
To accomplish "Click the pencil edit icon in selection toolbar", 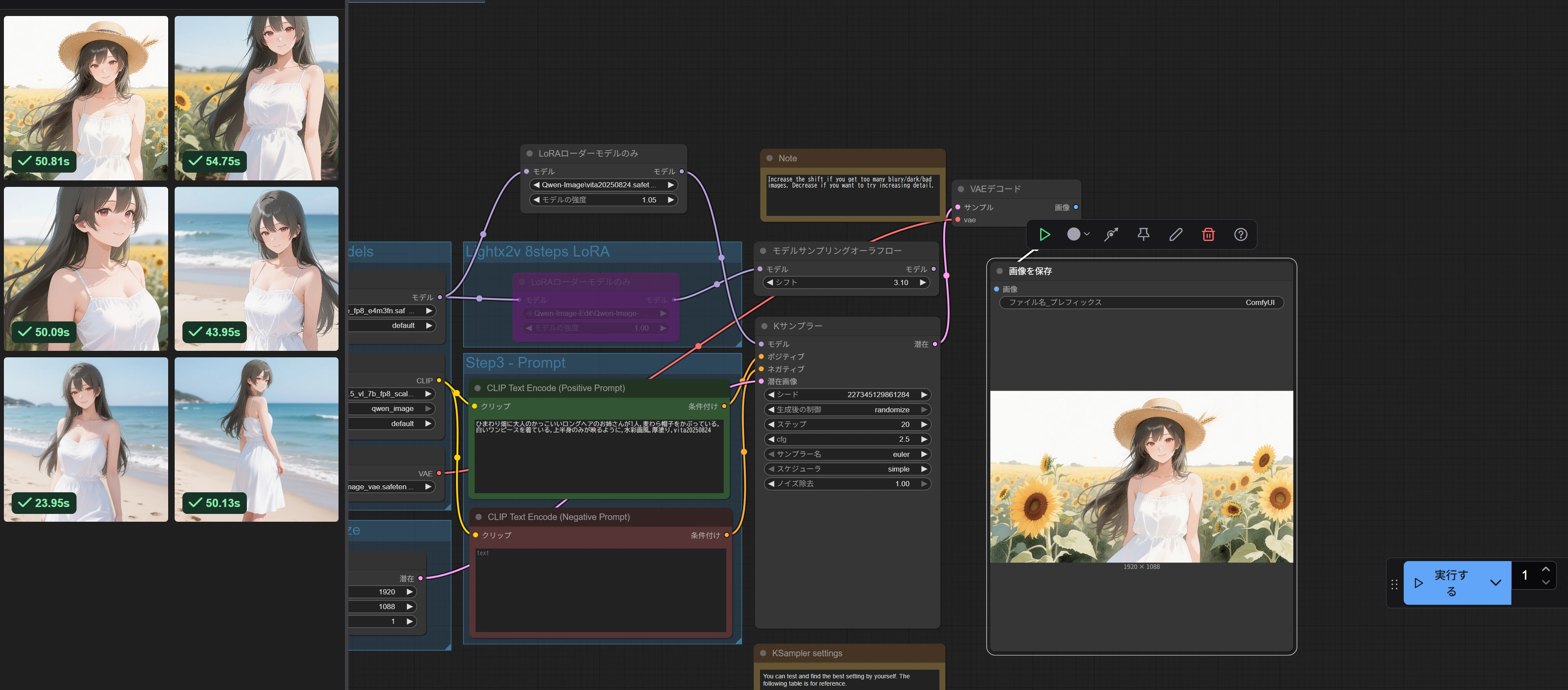I will coord(1175,234).
